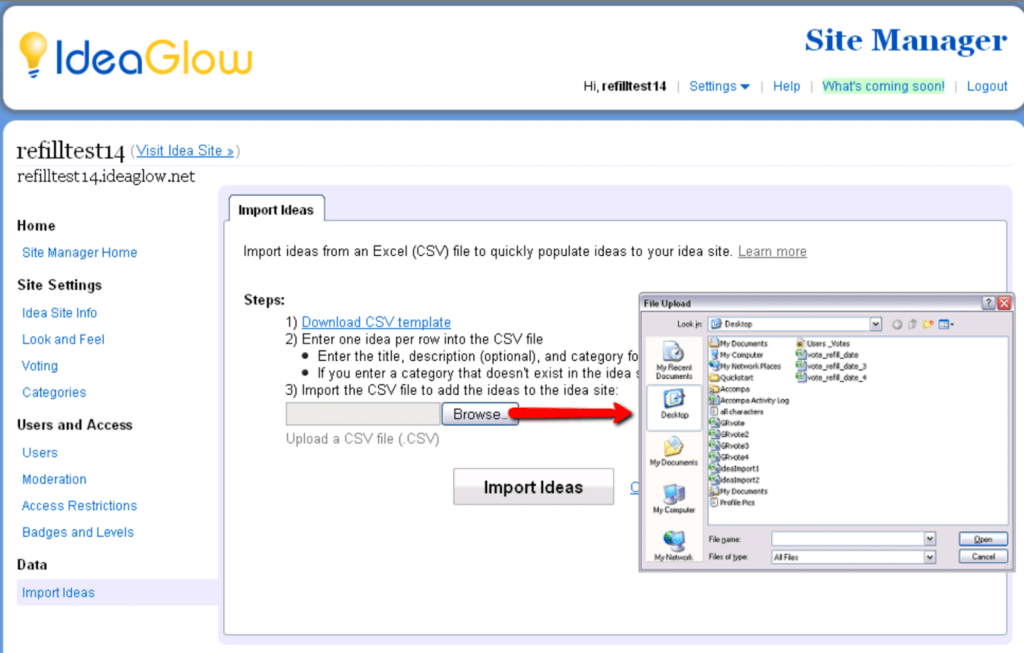This screenshot has height=653, width=1024.
Task: Select the Accompa folder in file list
Action: [x=729, y=389]
